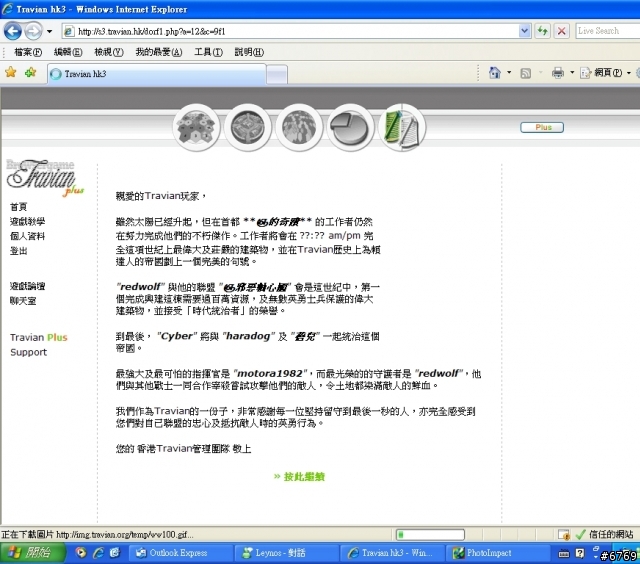
Task: Click the RSS feeds icon
Action: (x=526, y=73)
